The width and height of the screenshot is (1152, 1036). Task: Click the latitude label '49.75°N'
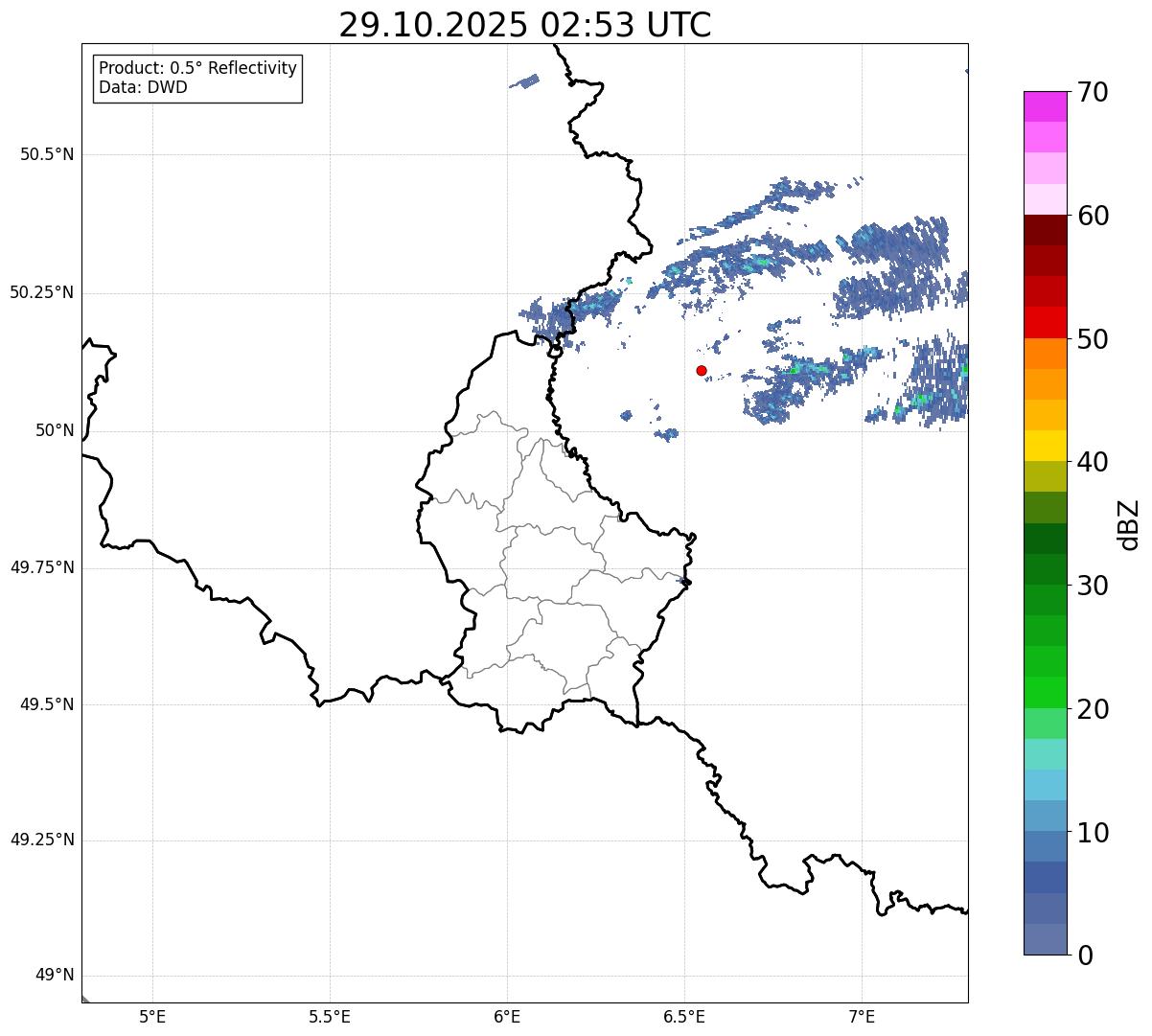[42, 567]
